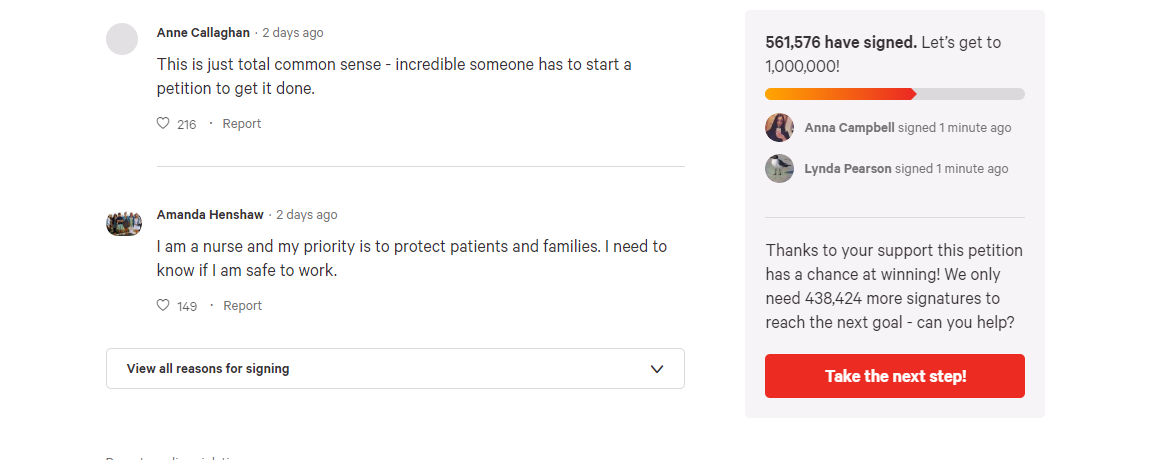This screenshot has width=1164, height=460.
Task: Click Amanda Henshaw's profile picture
Action: pyautogui.click(x=124, y=223)
